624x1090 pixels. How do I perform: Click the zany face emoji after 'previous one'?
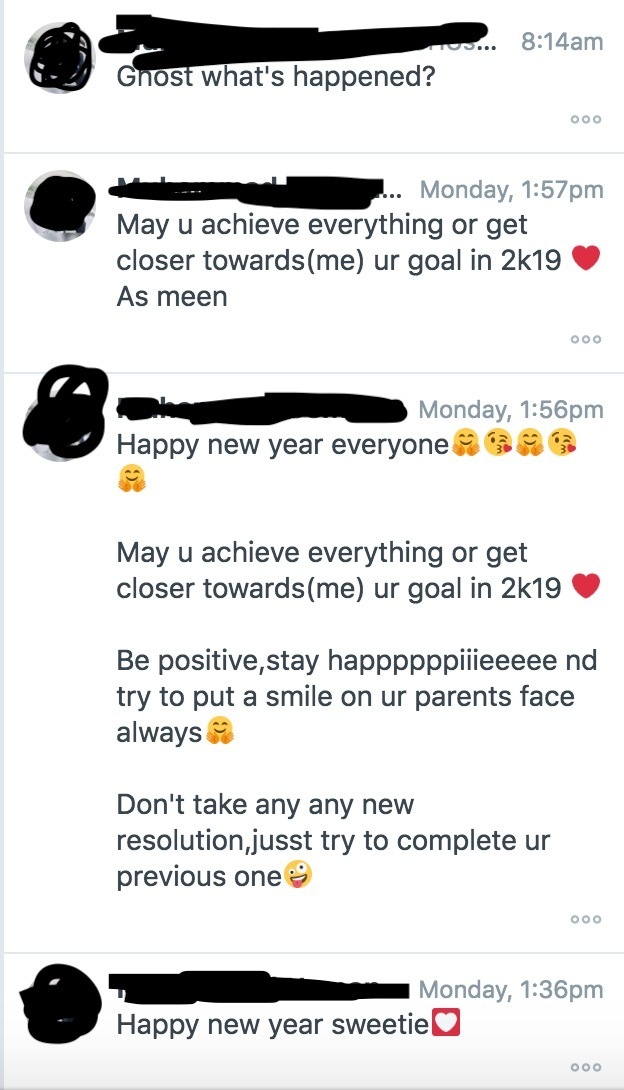point(298,876)
